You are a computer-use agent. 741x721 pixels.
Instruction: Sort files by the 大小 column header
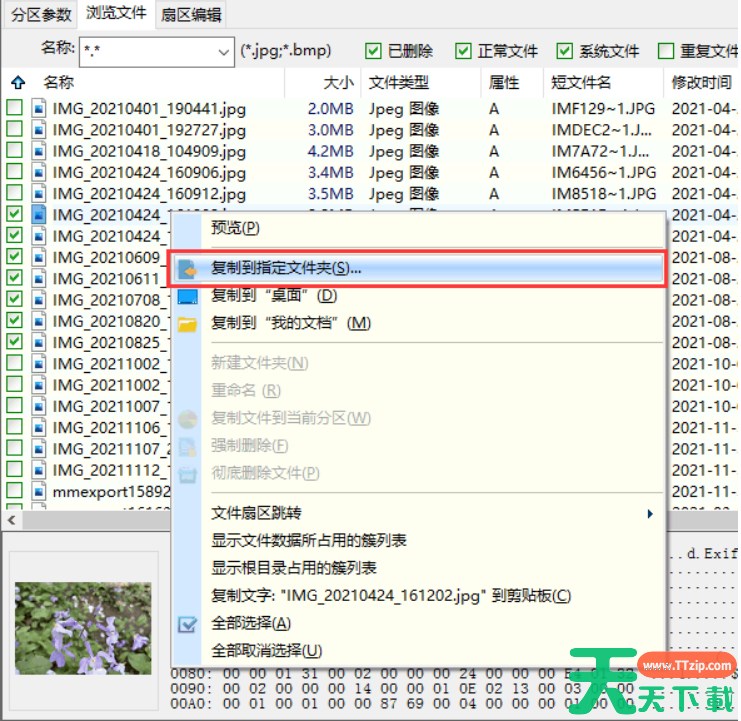[x=338, y=83]
